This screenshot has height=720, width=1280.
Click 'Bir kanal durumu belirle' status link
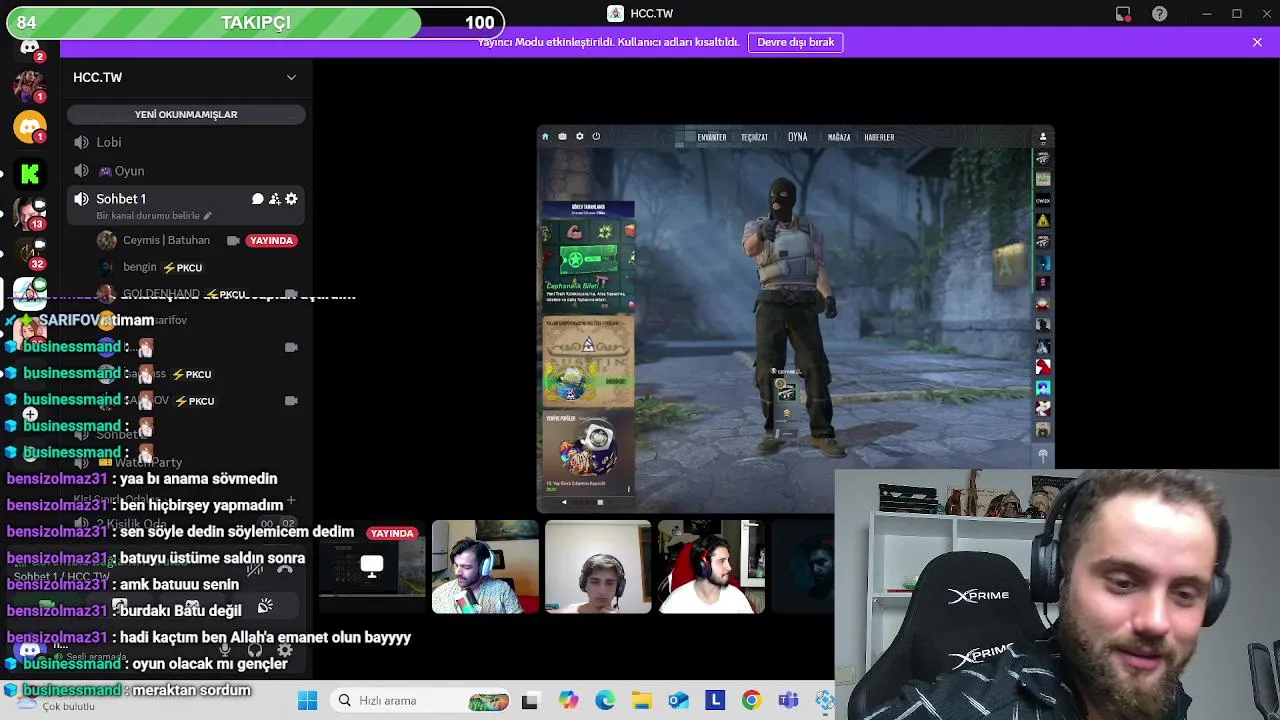pos(154,216)
